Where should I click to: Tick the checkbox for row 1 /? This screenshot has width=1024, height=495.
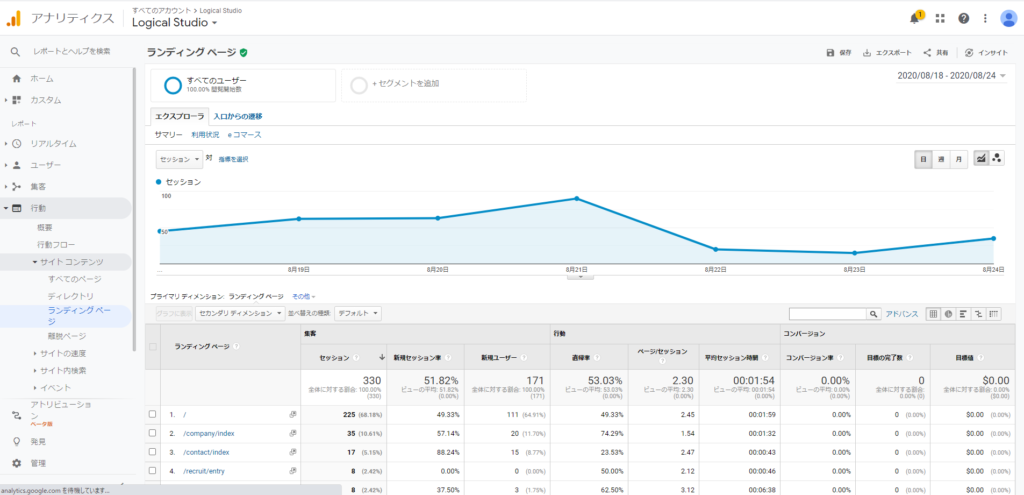pos(152,414)
